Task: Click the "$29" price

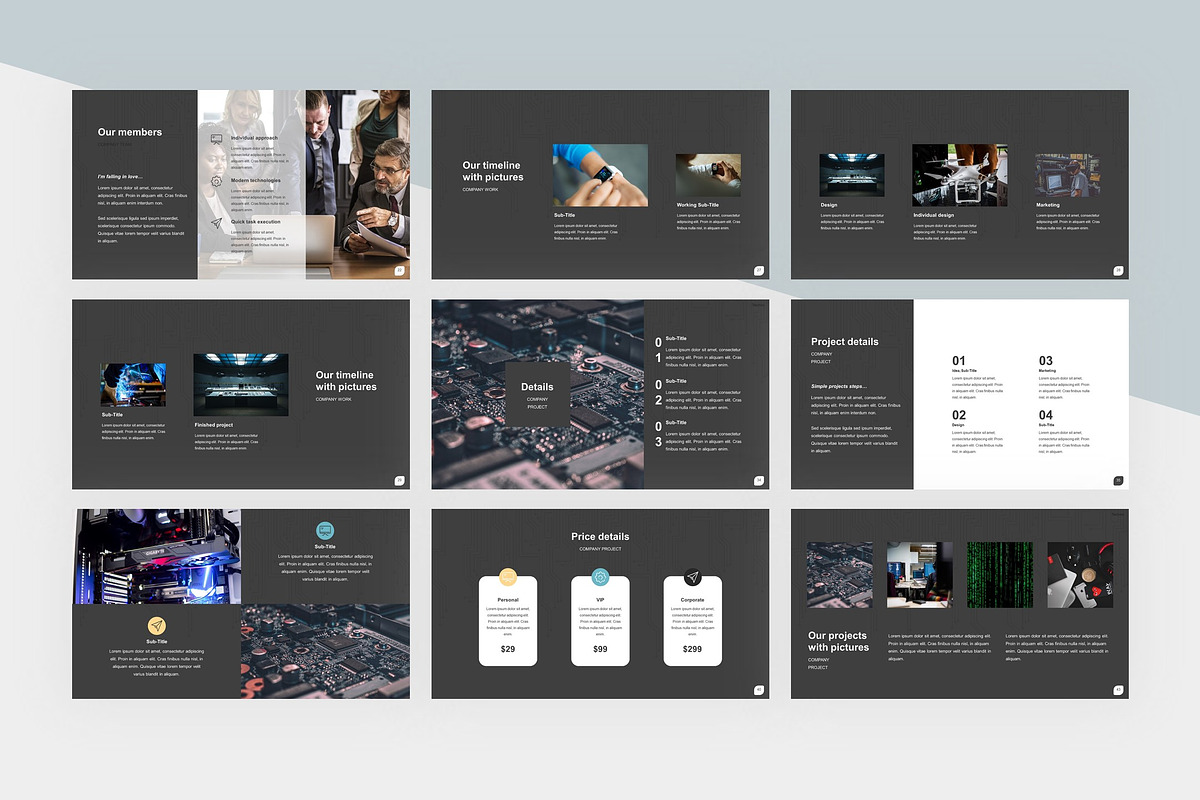Action: point(508,650)
